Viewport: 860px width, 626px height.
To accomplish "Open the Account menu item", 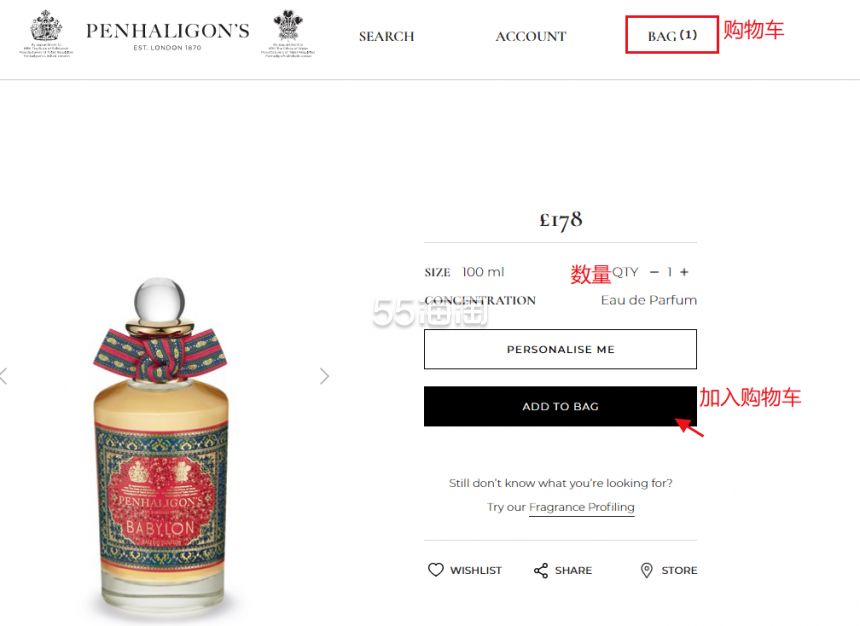I will click(530, 37).
